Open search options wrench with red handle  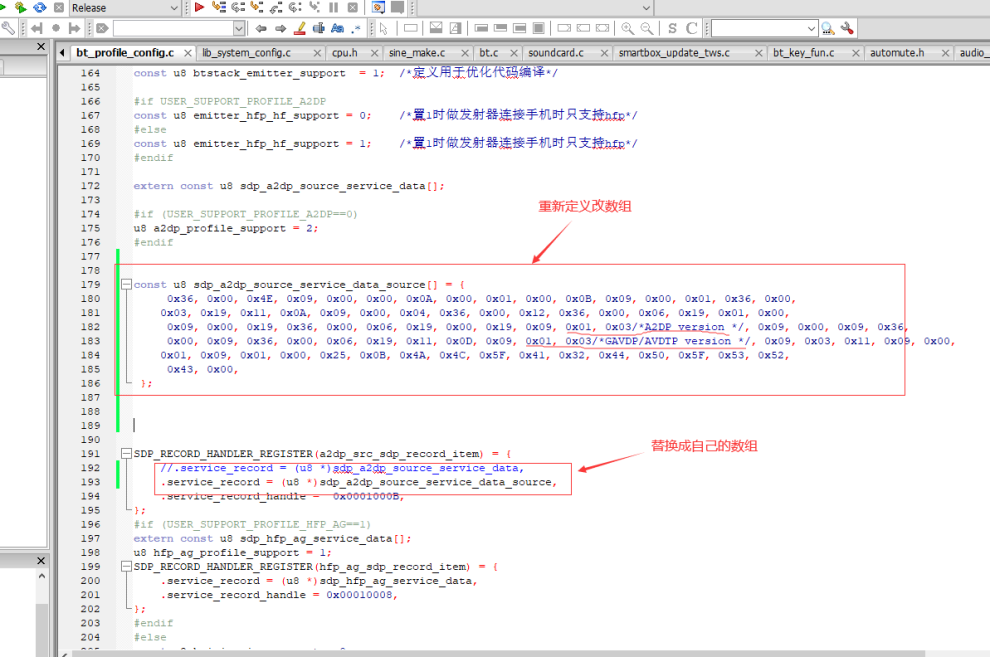coord(847,28)
